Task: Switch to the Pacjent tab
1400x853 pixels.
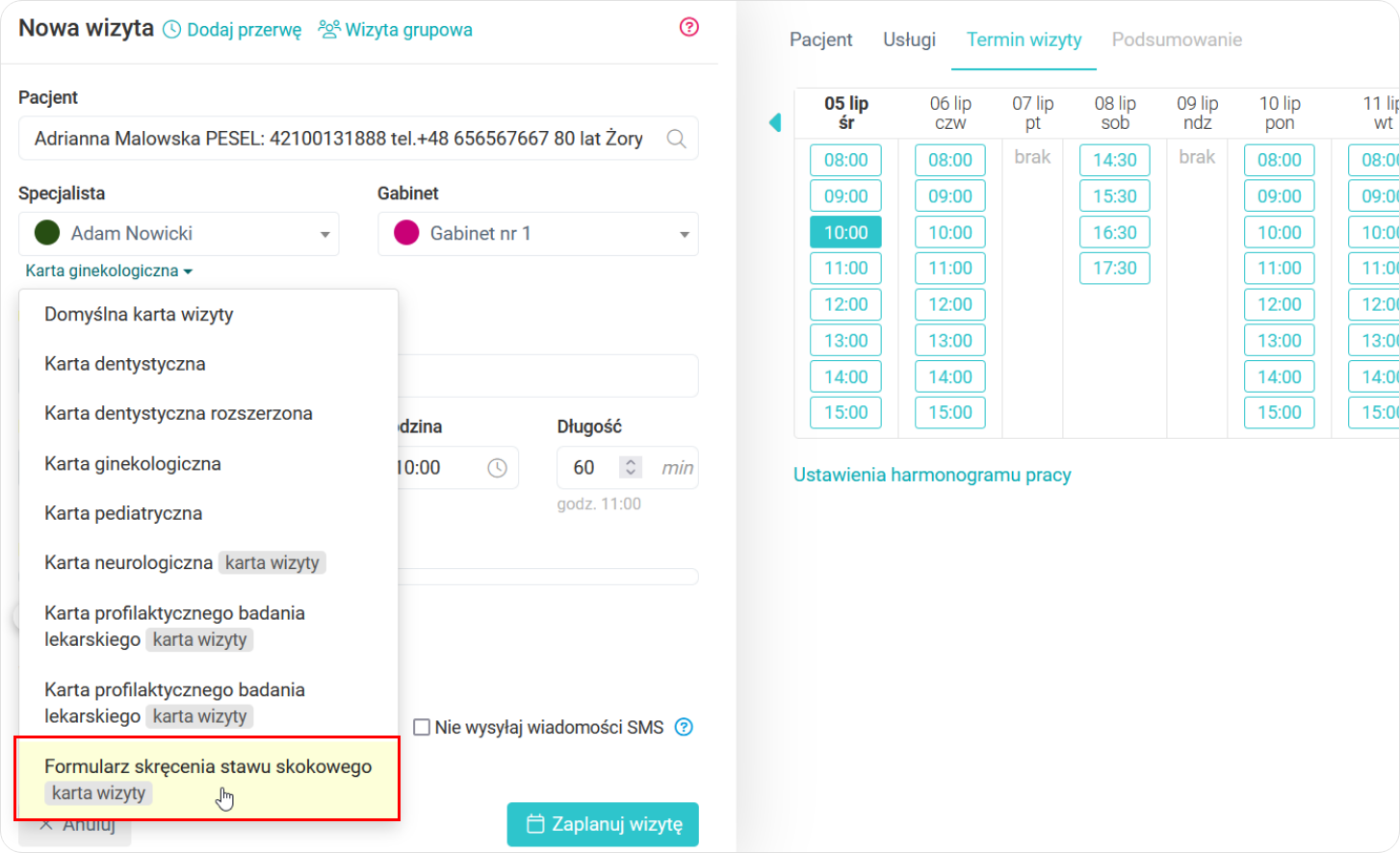Action: coord(820,39)
